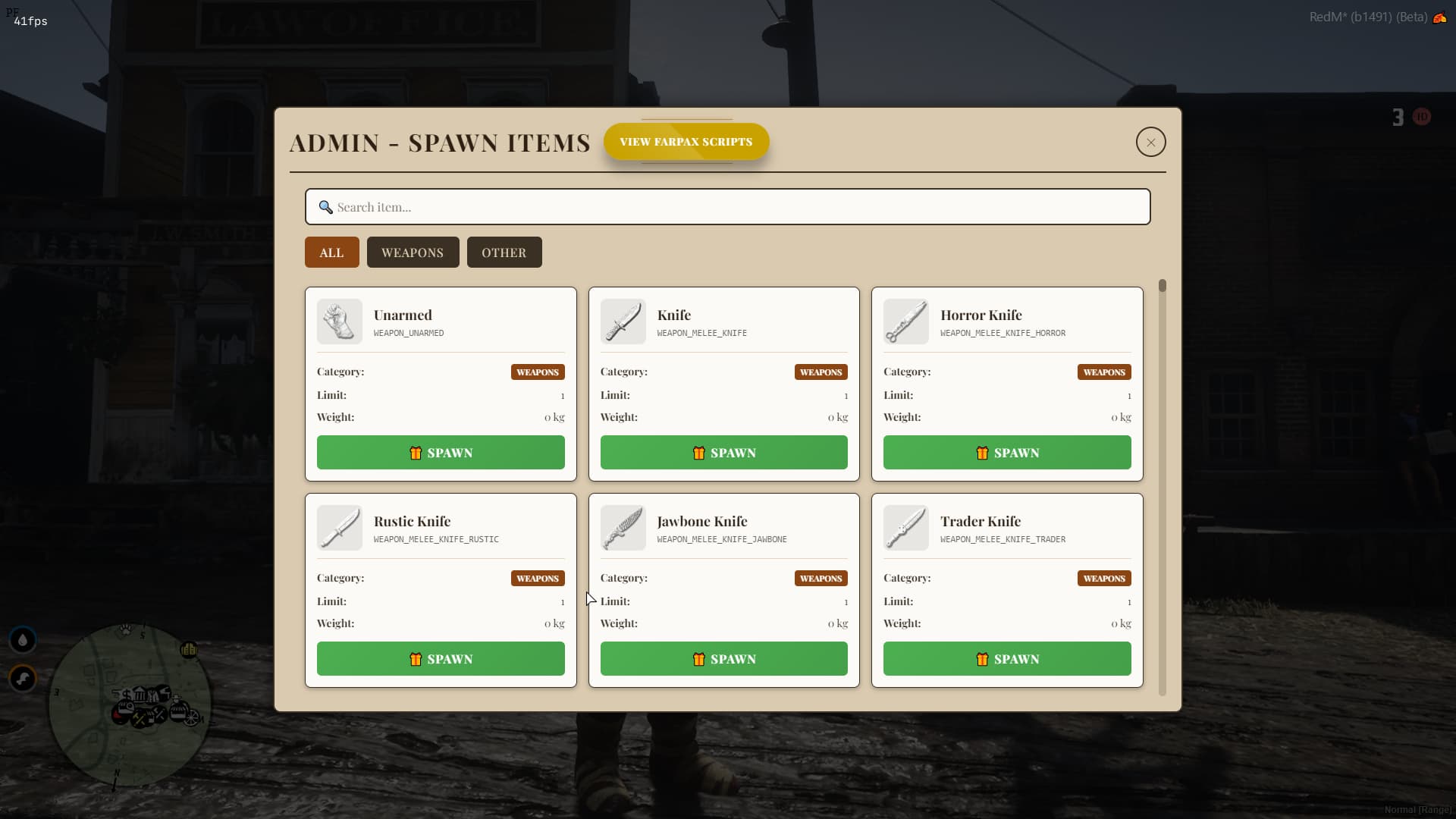Image resolution: width=1456 pixels, height=819 pixels.
Task: Switch to the ALL filter tab
Action: point(331,253)
